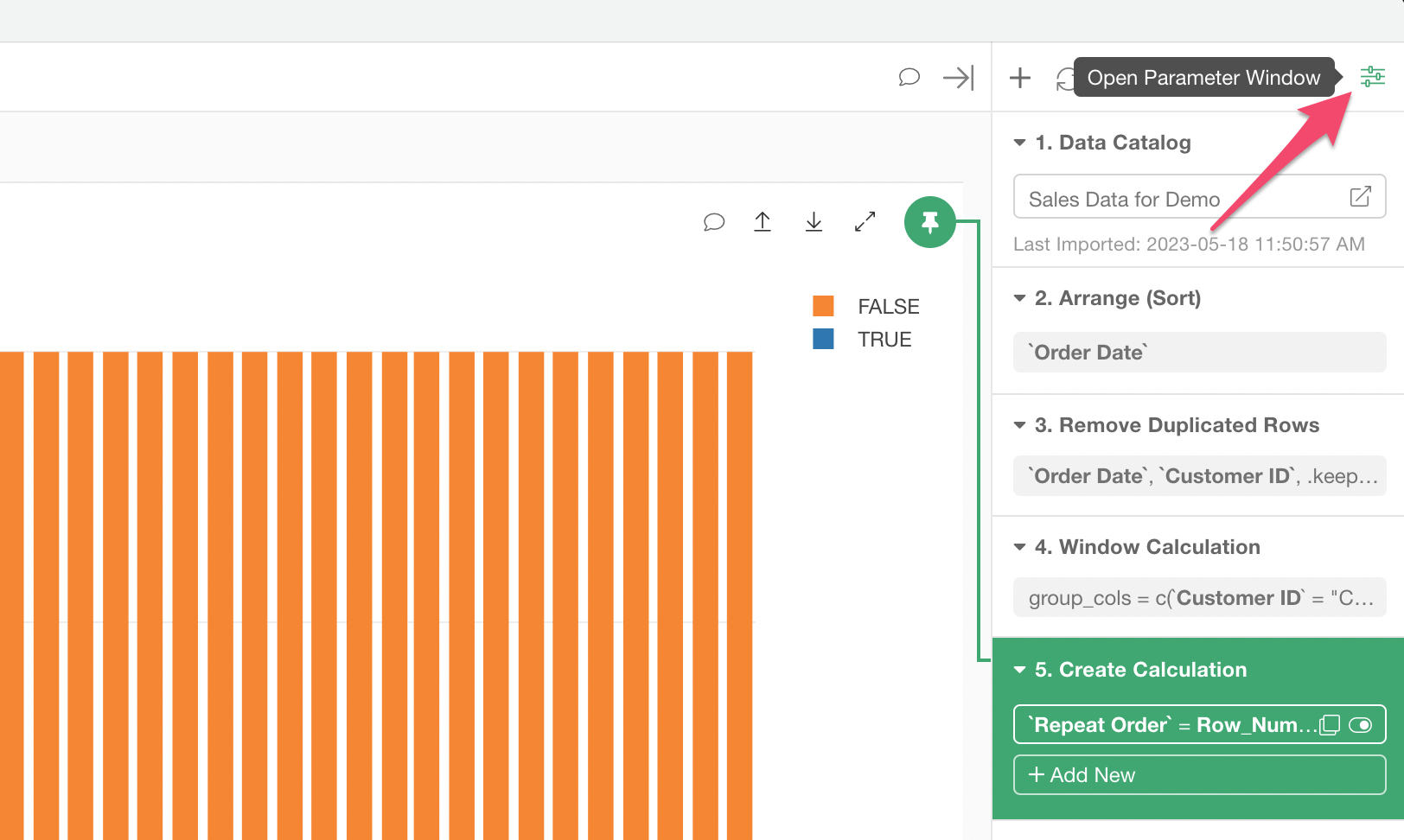Image resolution: width=1404 pixels, height=840 pixels.
Task: Click the plus icon to add step
Action: click(x=1020, y=78)
